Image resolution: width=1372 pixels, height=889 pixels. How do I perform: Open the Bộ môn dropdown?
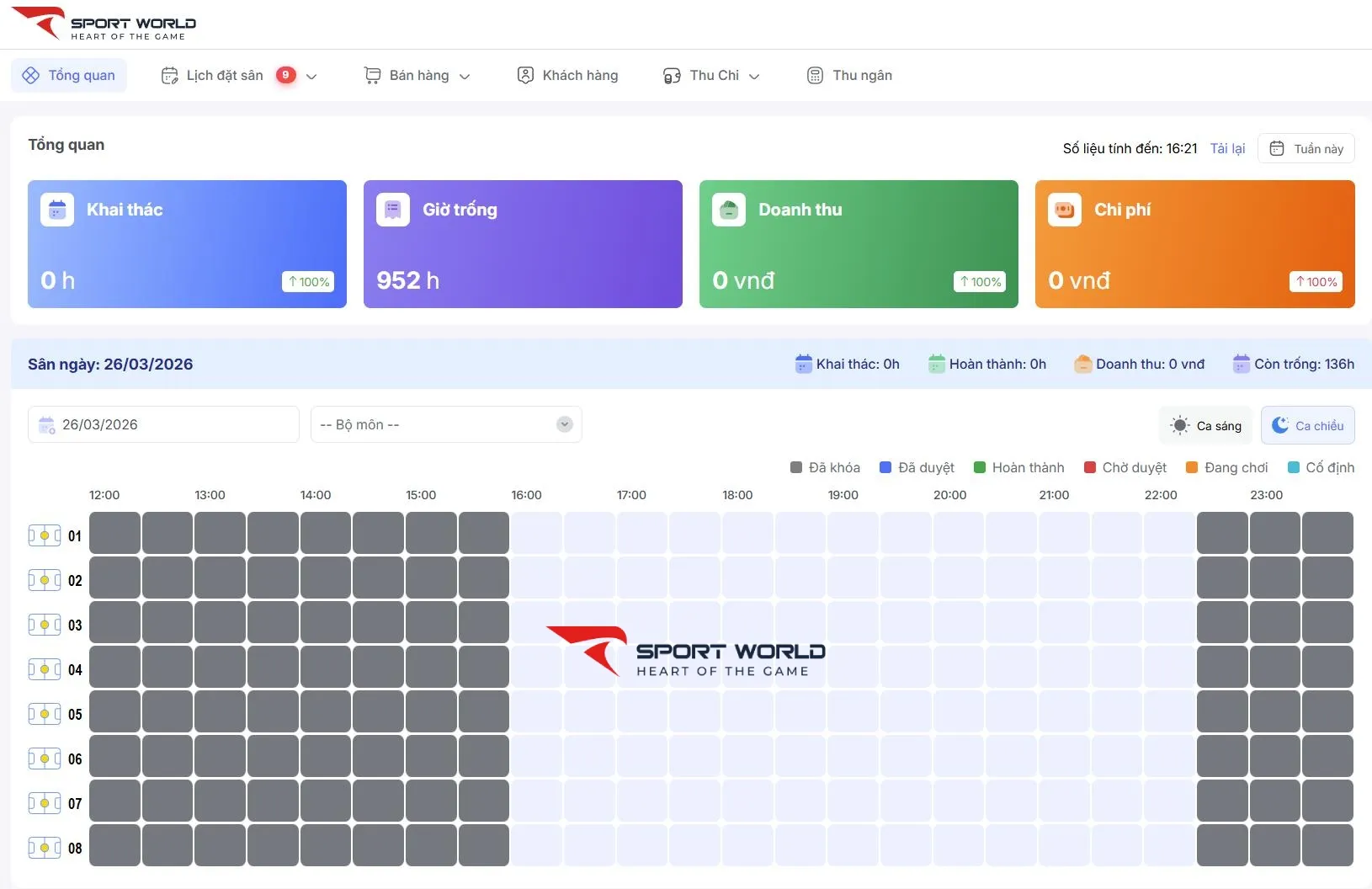[446, 424]
